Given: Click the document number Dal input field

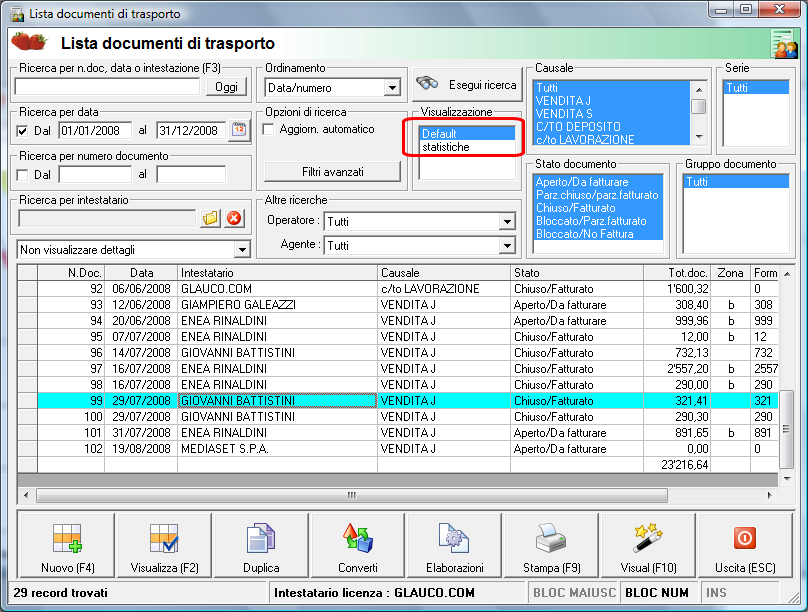Looking at the screenshot, I should tap(95, 175).
